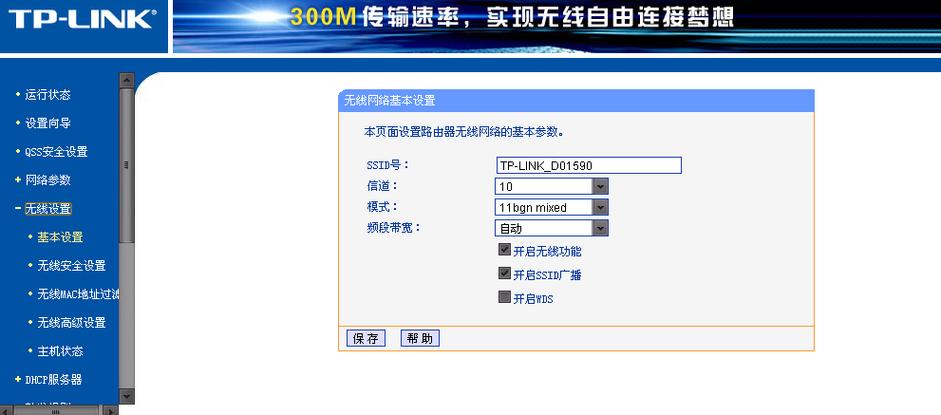Select 基本设置 submenu item

click(x=60, y=237)
